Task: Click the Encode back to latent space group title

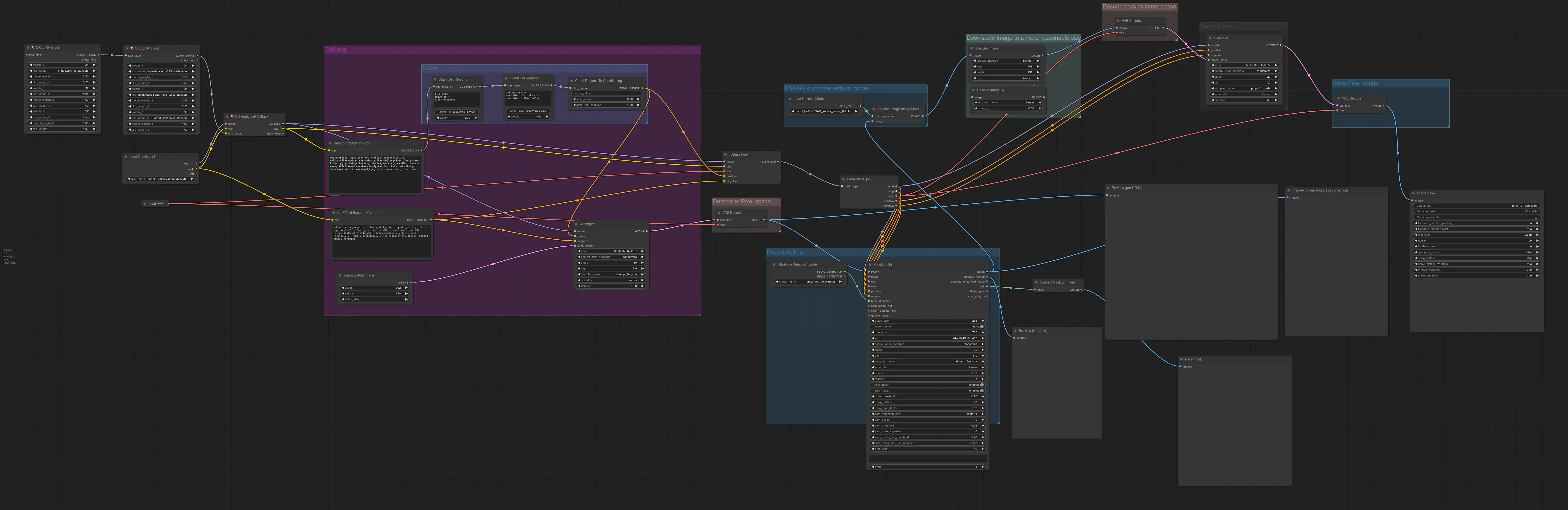Action: [1140, 7]
